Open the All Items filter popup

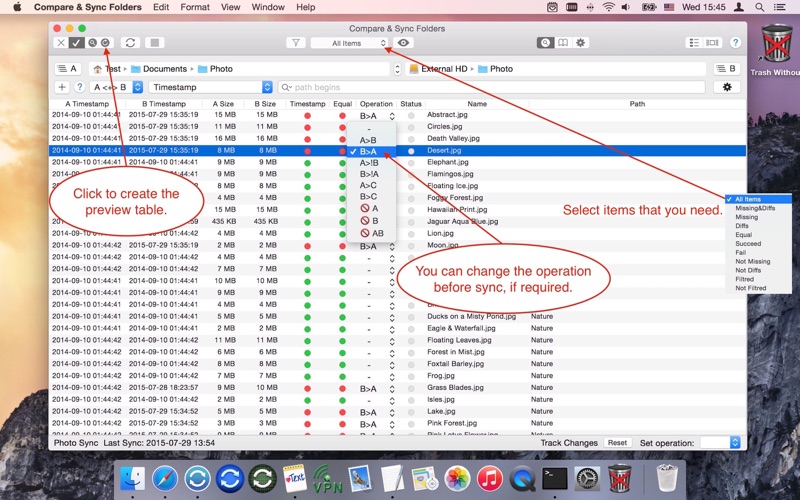pos(349,43)
